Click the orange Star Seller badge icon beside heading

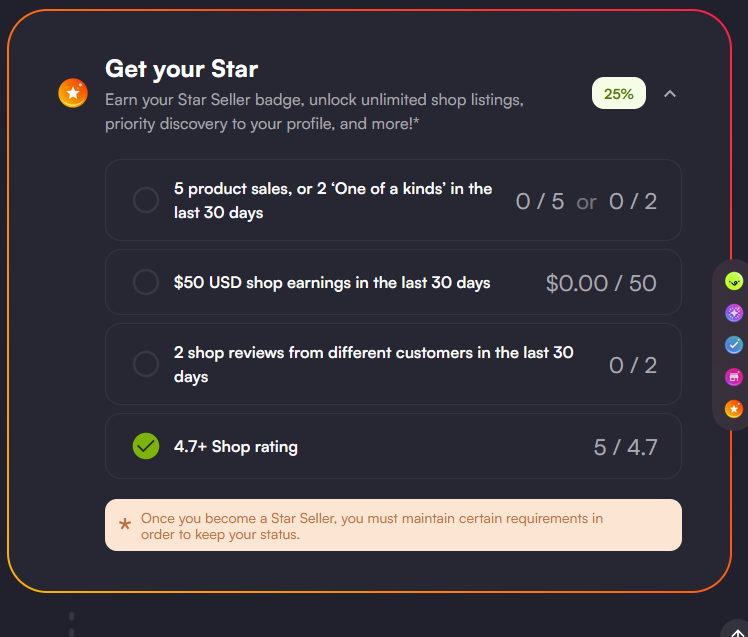73,93
